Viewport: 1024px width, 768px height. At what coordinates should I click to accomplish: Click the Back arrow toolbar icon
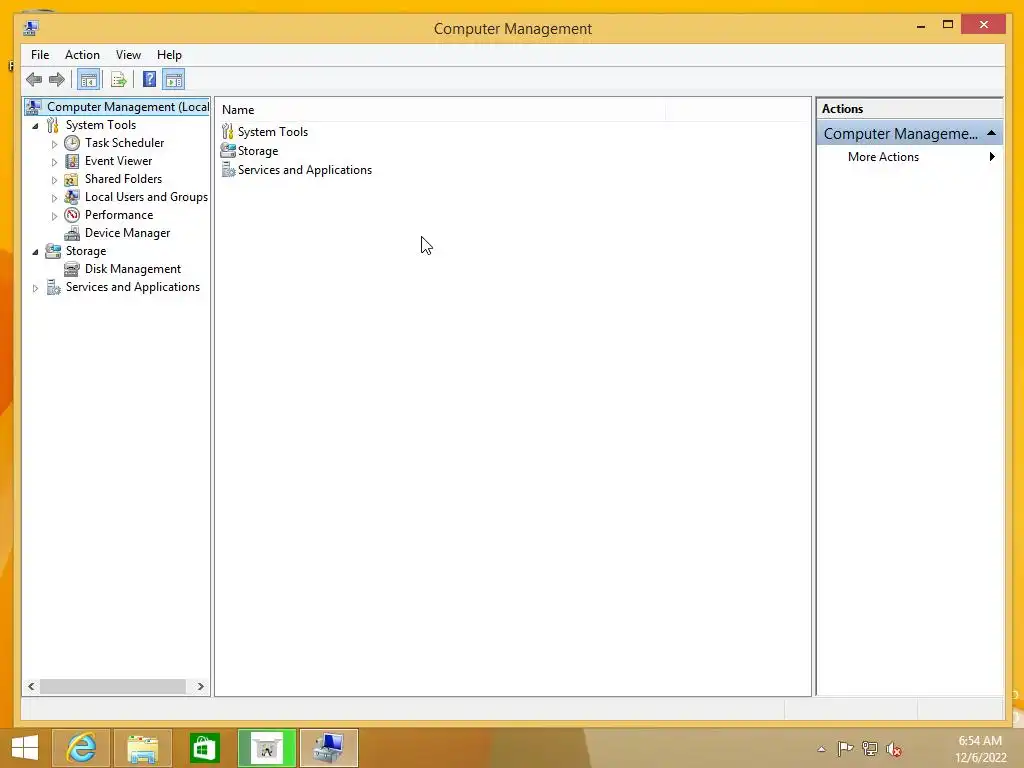click(34, 80)
